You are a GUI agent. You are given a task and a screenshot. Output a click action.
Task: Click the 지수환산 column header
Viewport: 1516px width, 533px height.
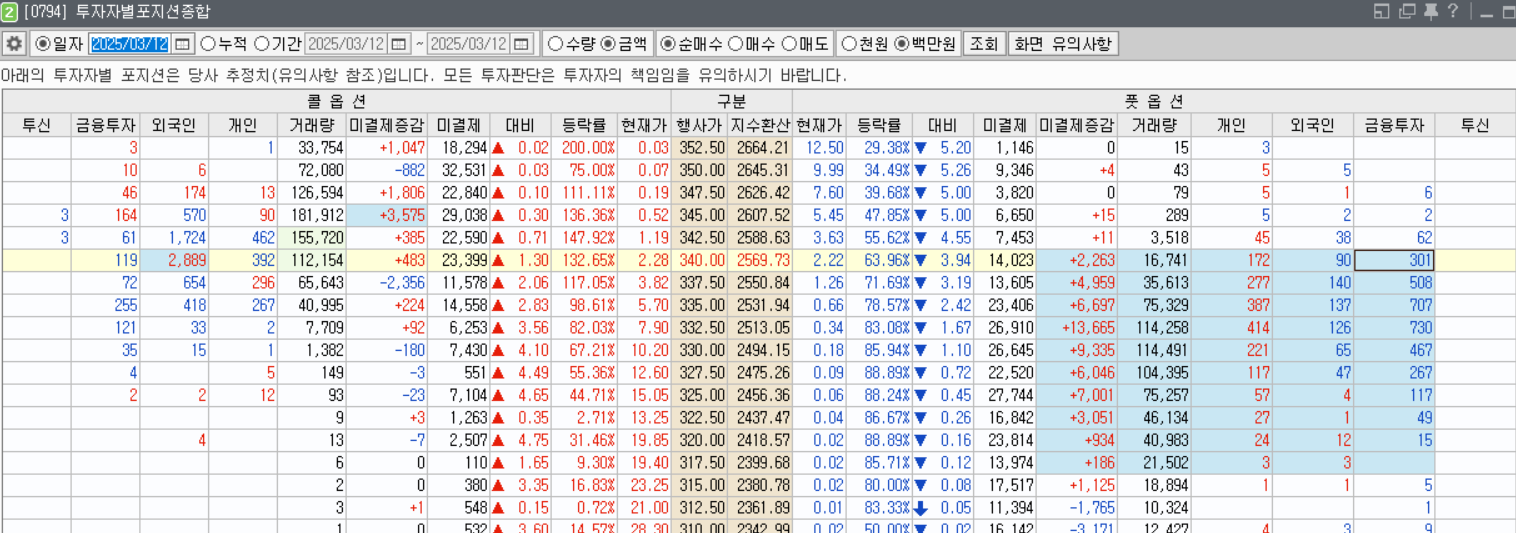pyautogui.click(x=760, y=125)
